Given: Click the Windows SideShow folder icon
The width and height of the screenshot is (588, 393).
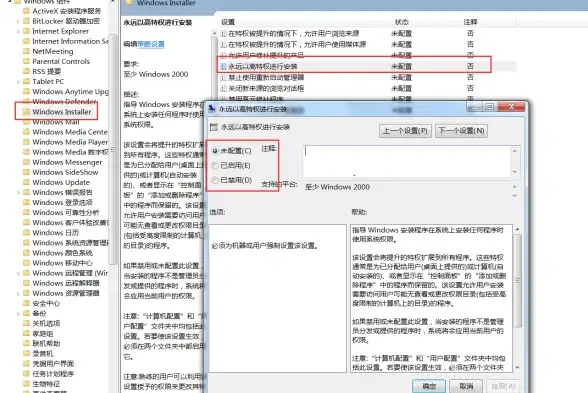Looking at the screenshot, I should pos(26,172).
